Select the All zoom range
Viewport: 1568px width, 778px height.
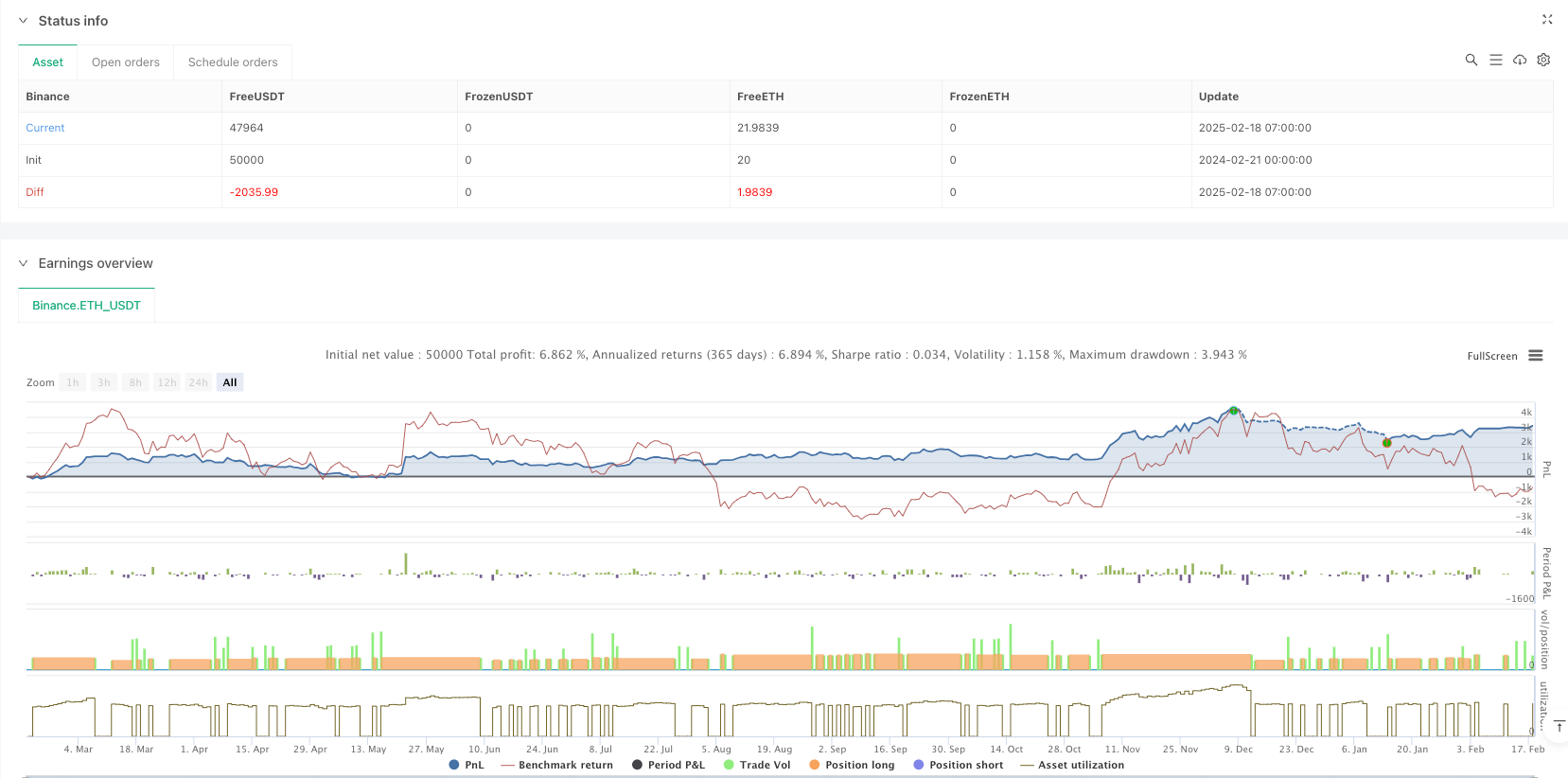point(230,382)
